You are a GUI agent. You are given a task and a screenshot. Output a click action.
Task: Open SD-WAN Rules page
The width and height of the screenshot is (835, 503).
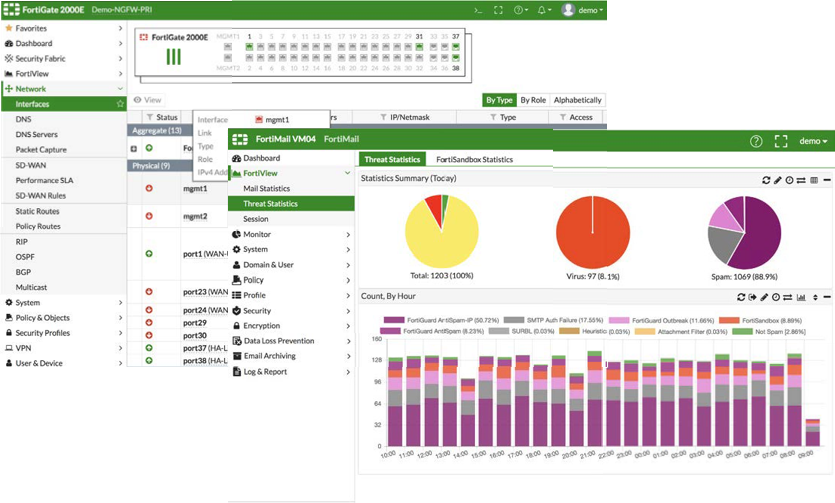[x=40, y=195]
